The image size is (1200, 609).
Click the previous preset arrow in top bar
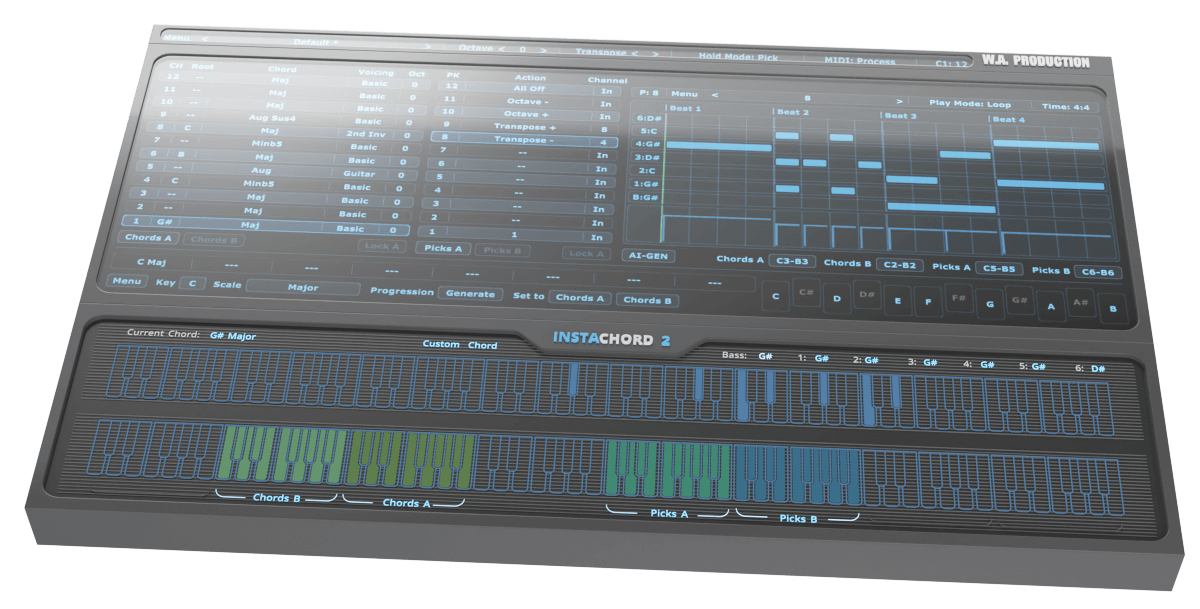(x=206, y=39)
